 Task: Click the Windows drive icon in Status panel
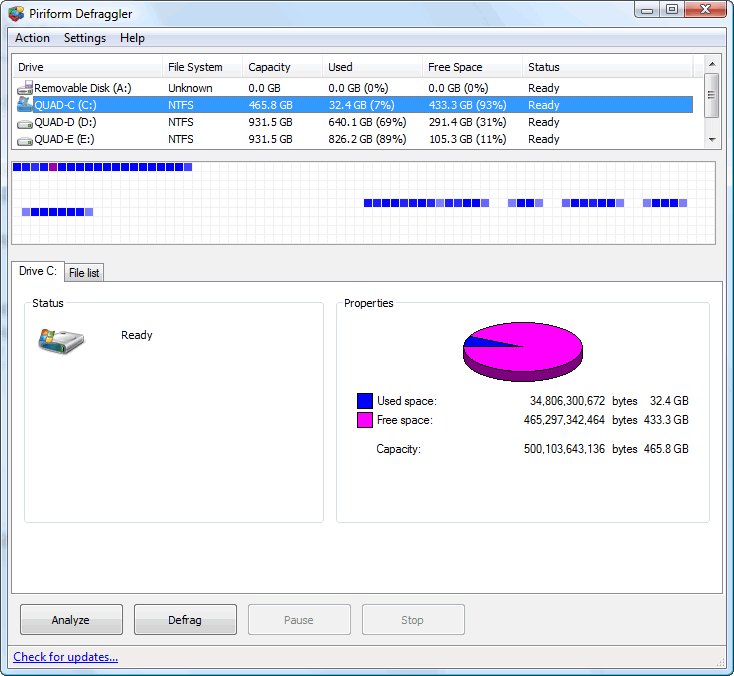tap(61, 340)
